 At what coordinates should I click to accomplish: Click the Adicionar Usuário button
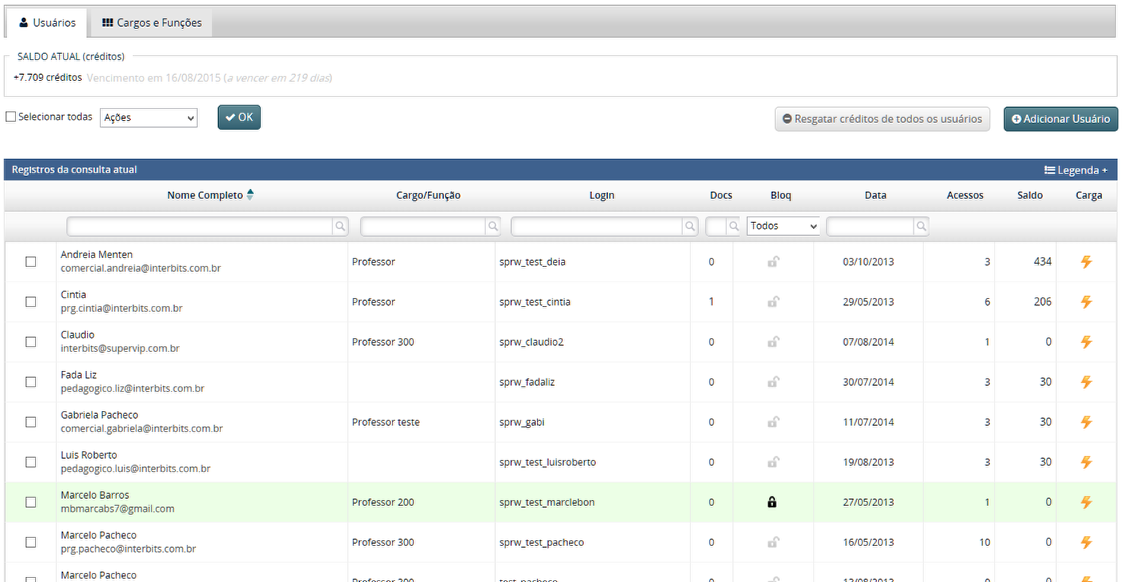(1060, 119)
